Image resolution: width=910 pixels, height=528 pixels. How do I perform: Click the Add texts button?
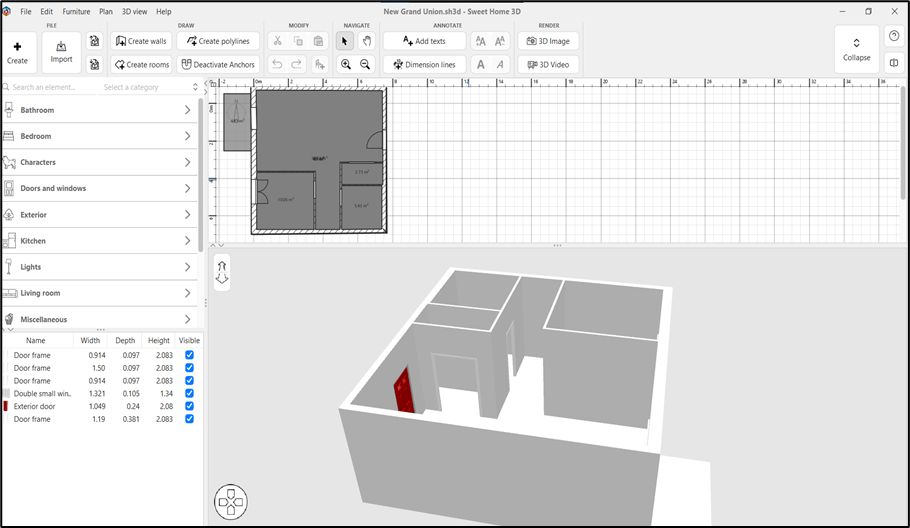coord(424,41)
